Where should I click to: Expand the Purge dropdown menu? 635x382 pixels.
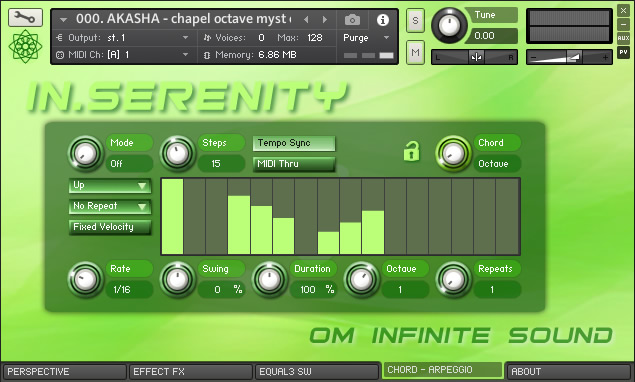367,38
